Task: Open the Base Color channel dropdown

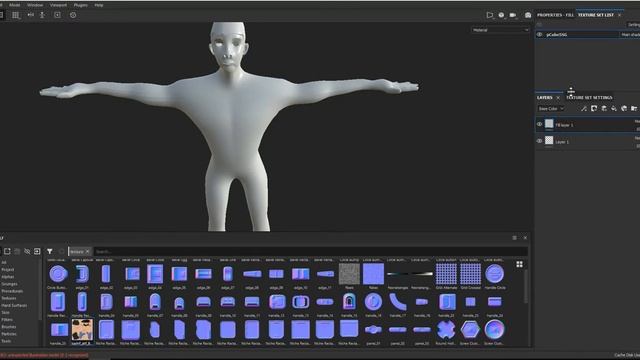Action: pos(551,109)
